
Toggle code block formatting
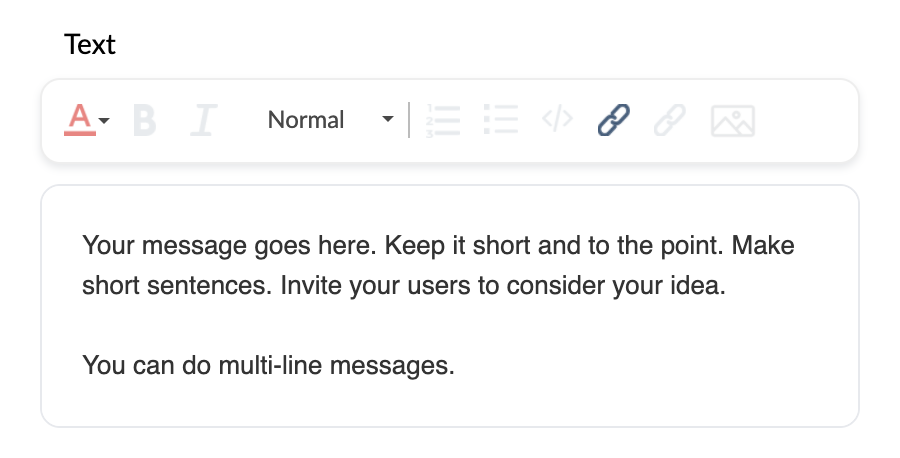coord(557,119)
